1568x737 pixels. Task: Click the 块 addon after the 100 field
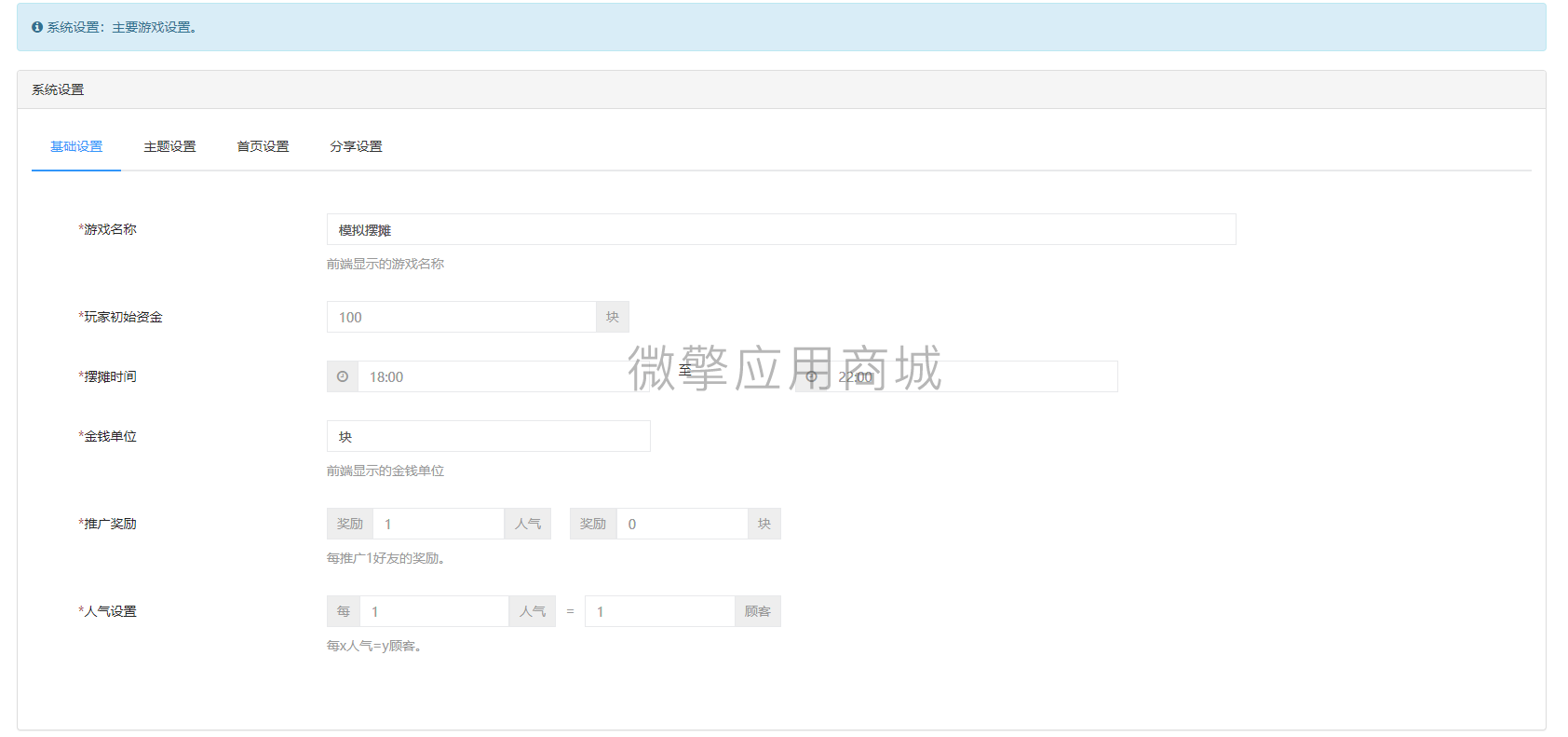pyautogui.click(x=613, y=317)
